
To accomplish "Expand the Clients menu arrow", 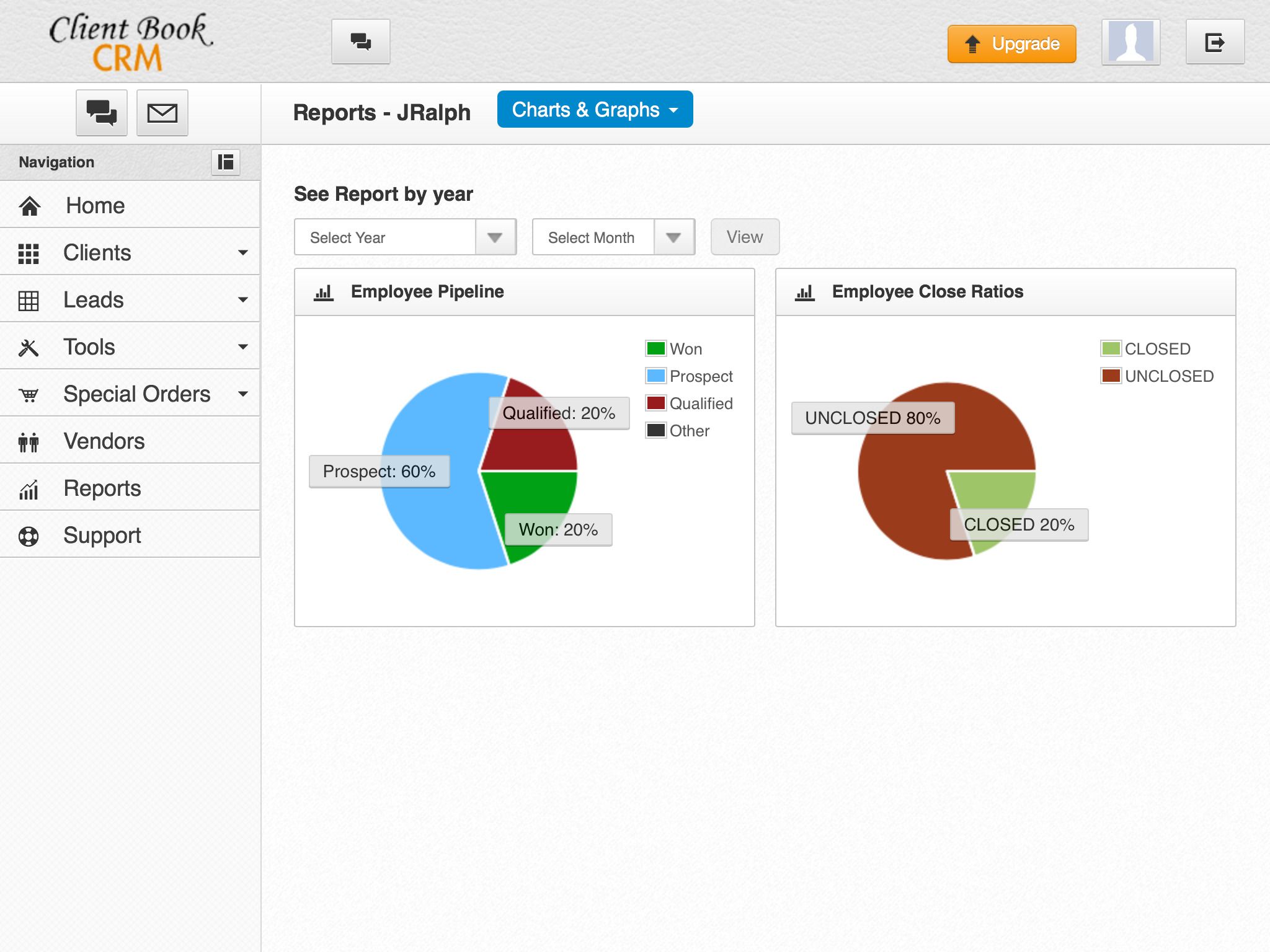I will pyautogui.click(x=243, y=253).
